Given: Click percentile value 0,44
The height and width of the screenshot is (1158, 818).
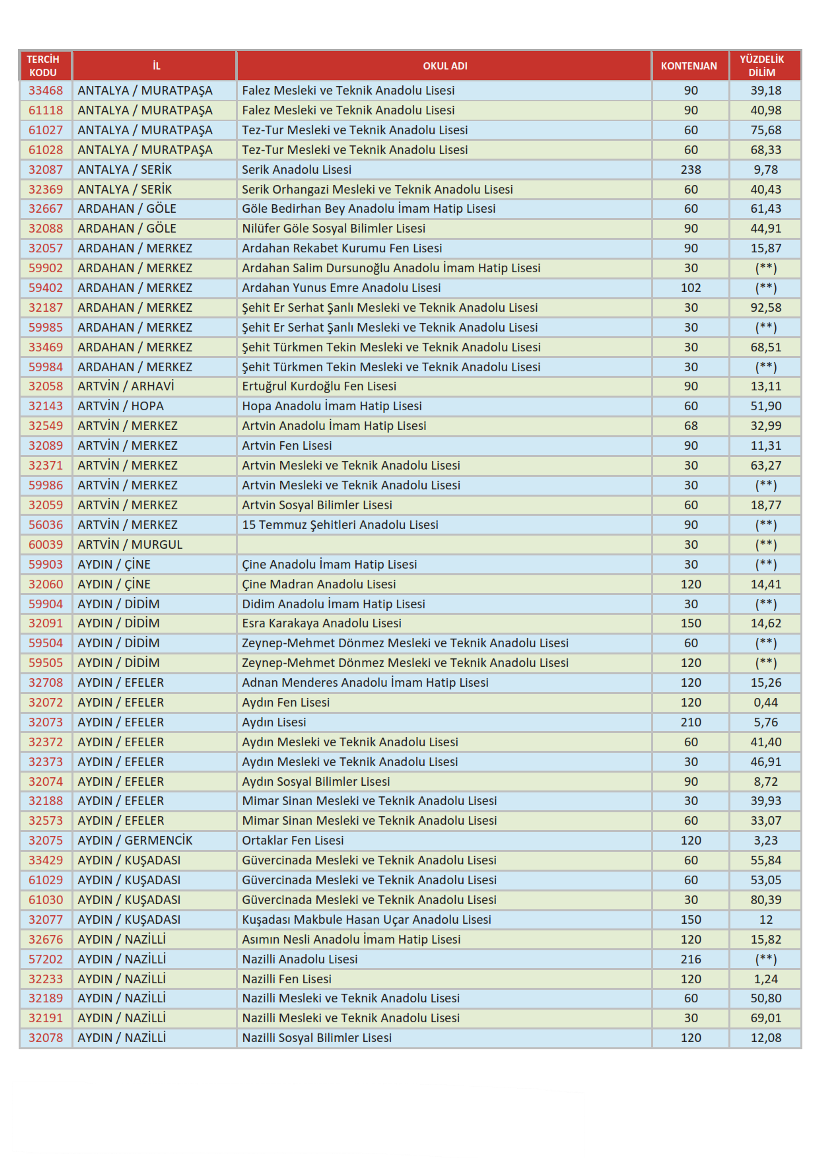Looking at the screenshot, I should (766, 702).
